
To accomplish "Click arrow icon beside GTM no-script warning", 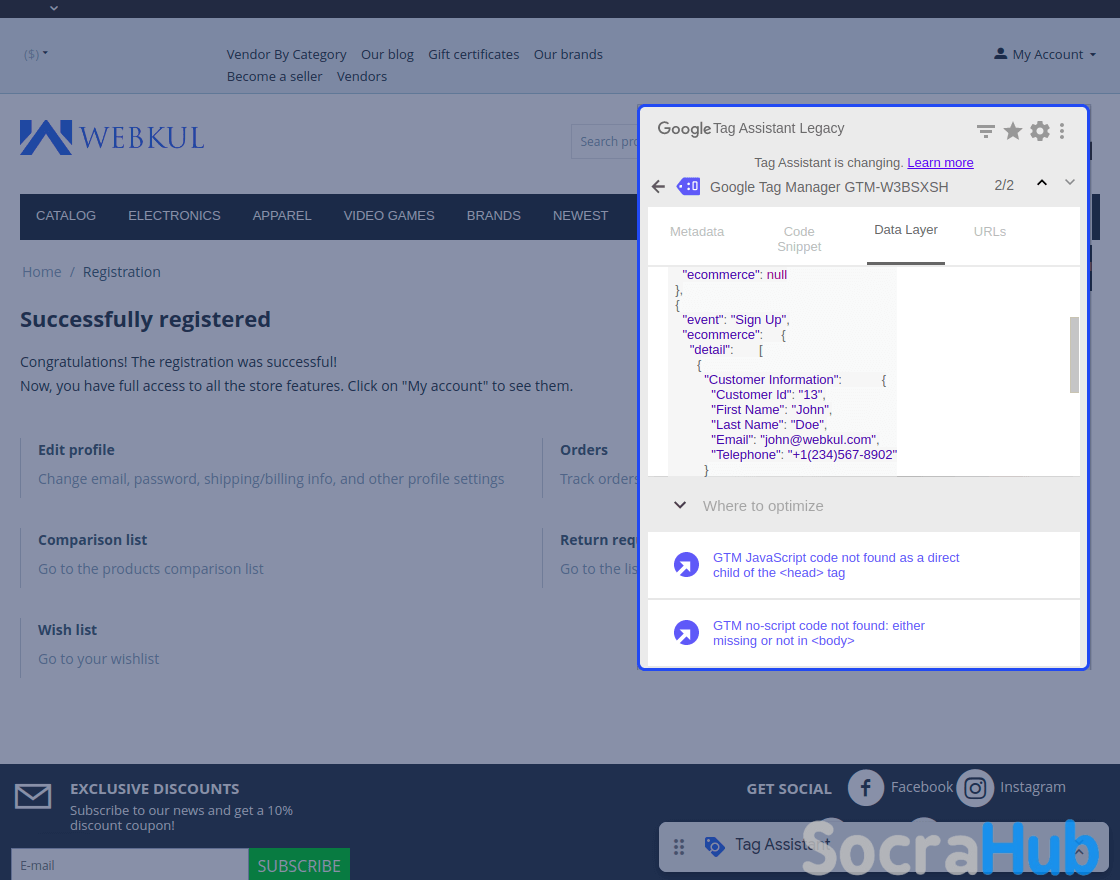I will (x=686, y=633).
